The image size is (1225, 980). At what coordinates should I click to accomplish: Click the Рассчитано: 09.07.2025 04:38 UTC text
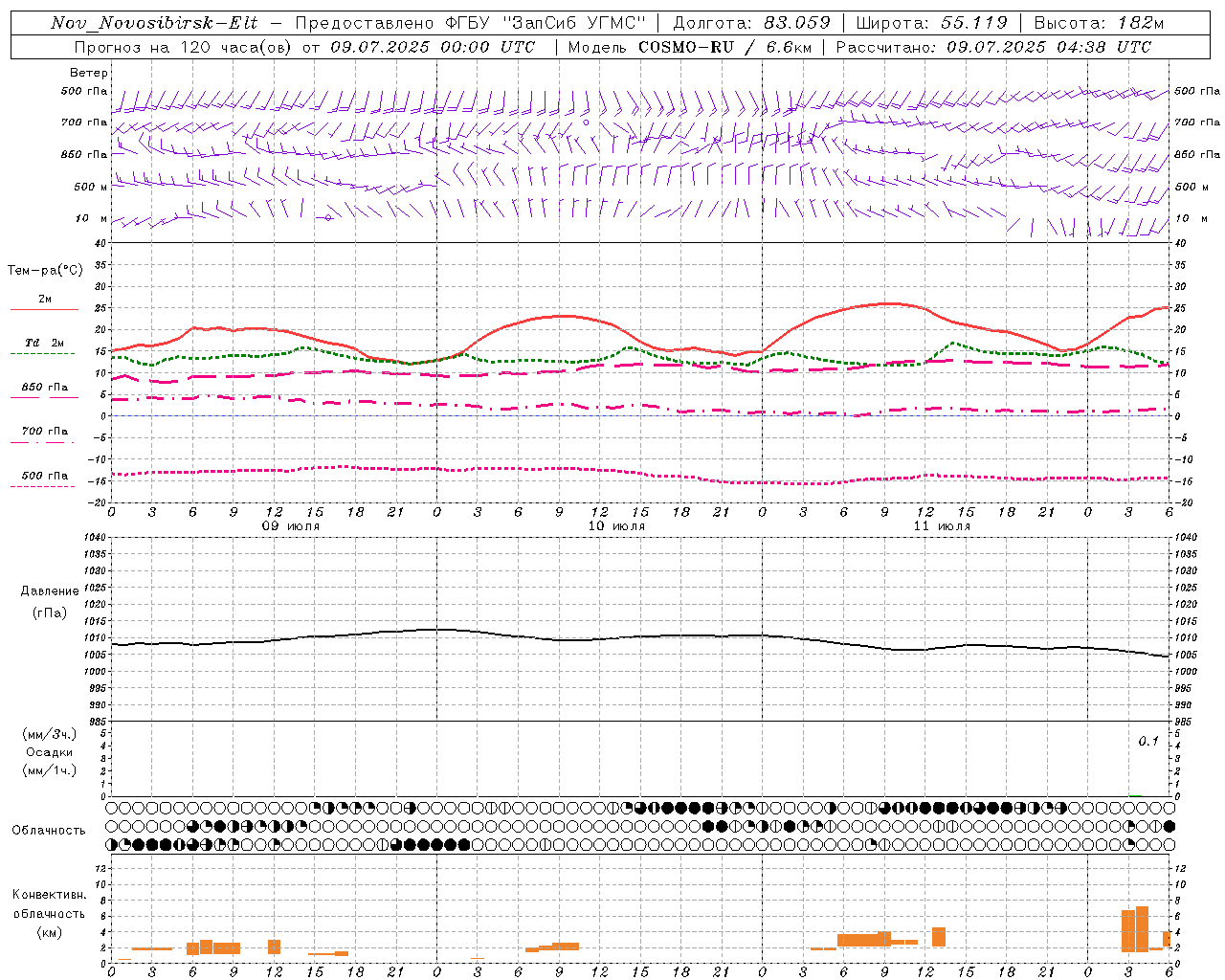[993, 47]
